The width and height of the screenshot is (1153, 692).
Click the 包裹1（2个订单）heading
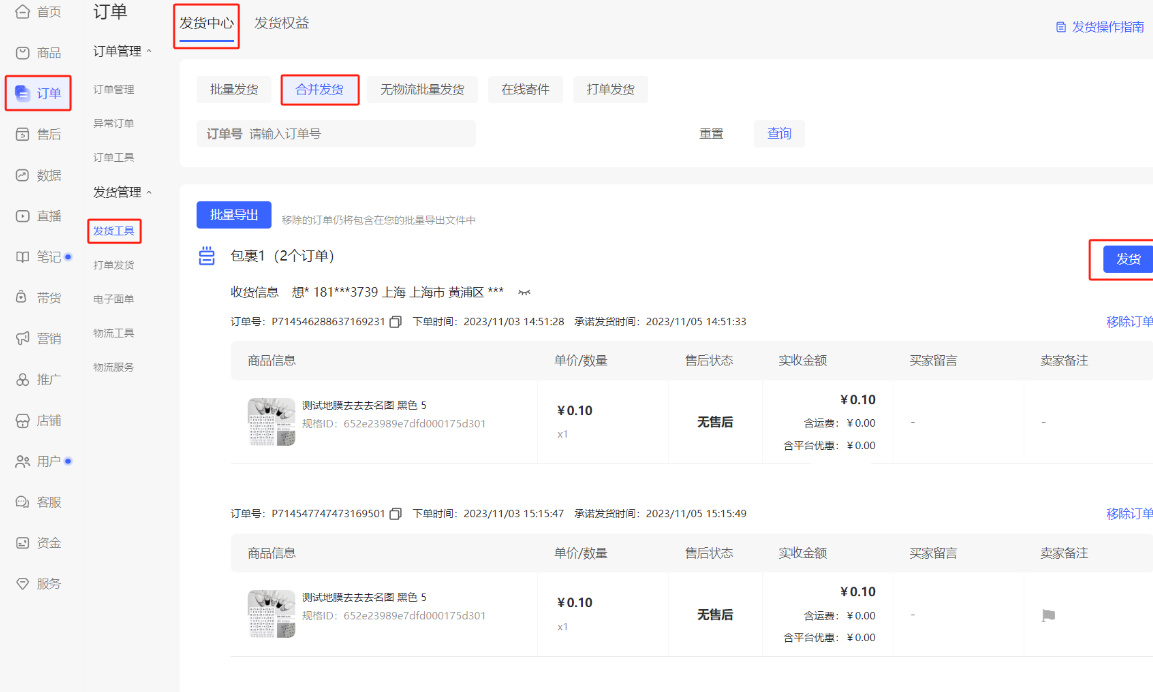tap(282, 256)
